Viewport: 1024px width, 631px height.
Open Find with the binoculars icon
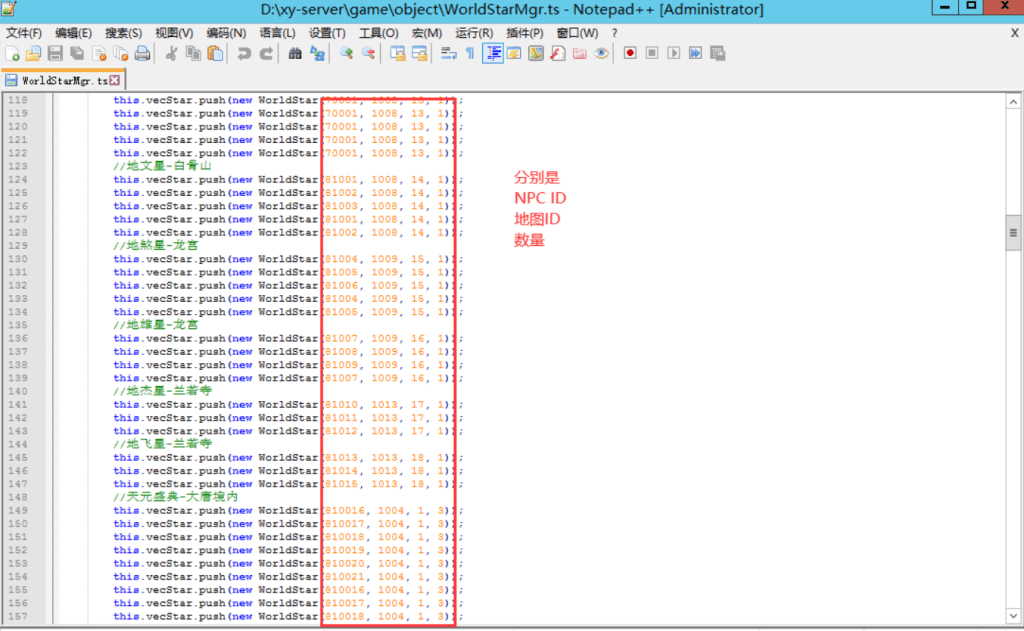point(295,54)
